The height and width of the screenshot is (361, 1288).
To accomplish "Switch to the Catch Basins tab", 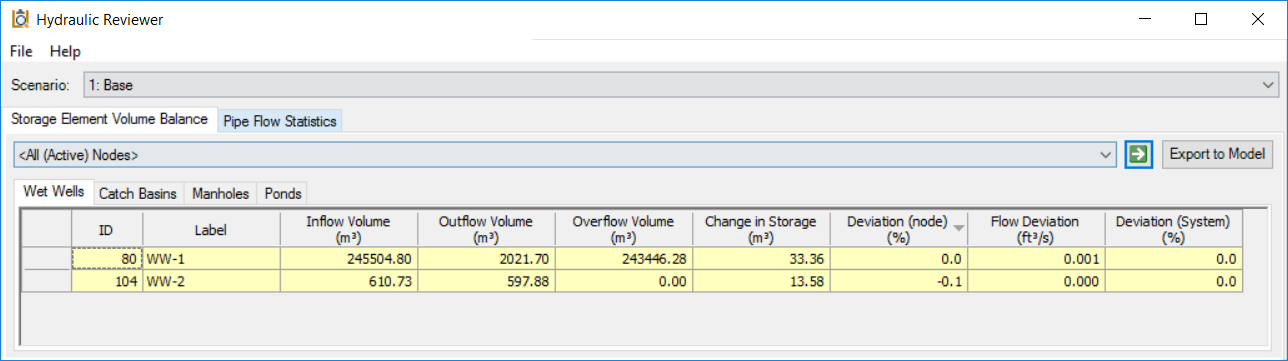I will (x=138, y=194).
